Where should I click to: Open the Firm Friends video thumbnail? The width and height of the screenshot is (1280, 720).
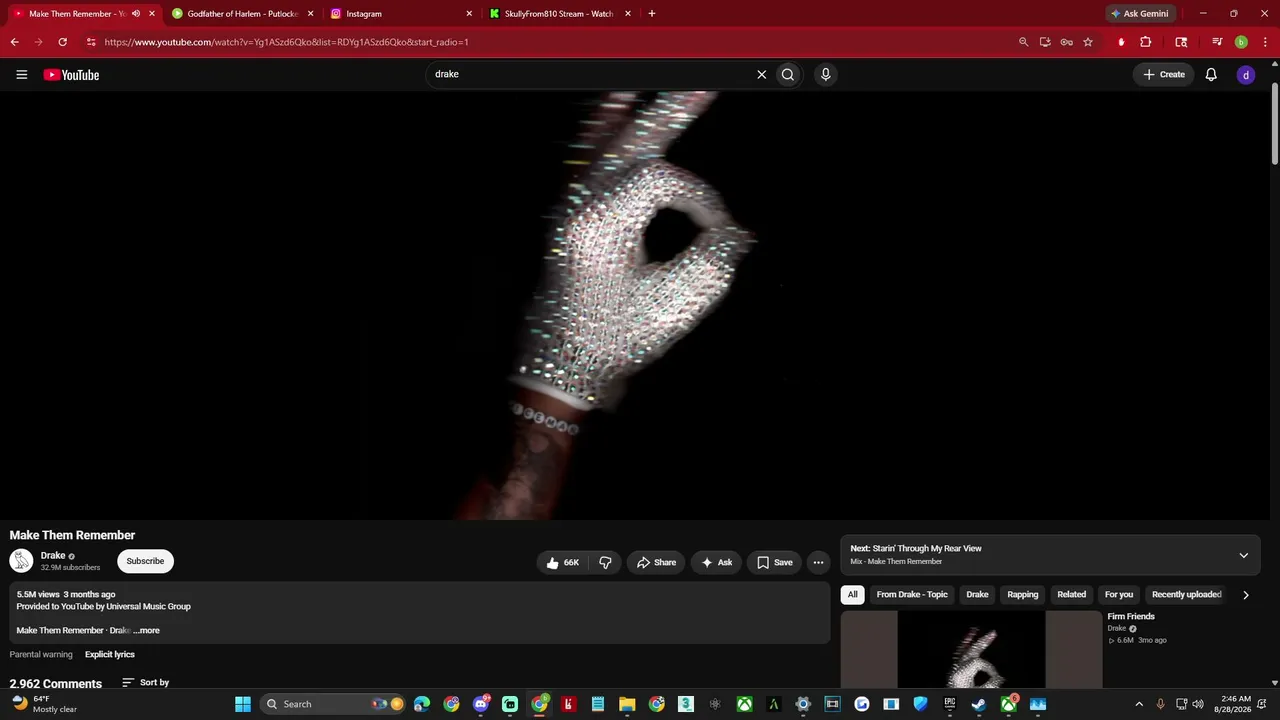[972, 650]
